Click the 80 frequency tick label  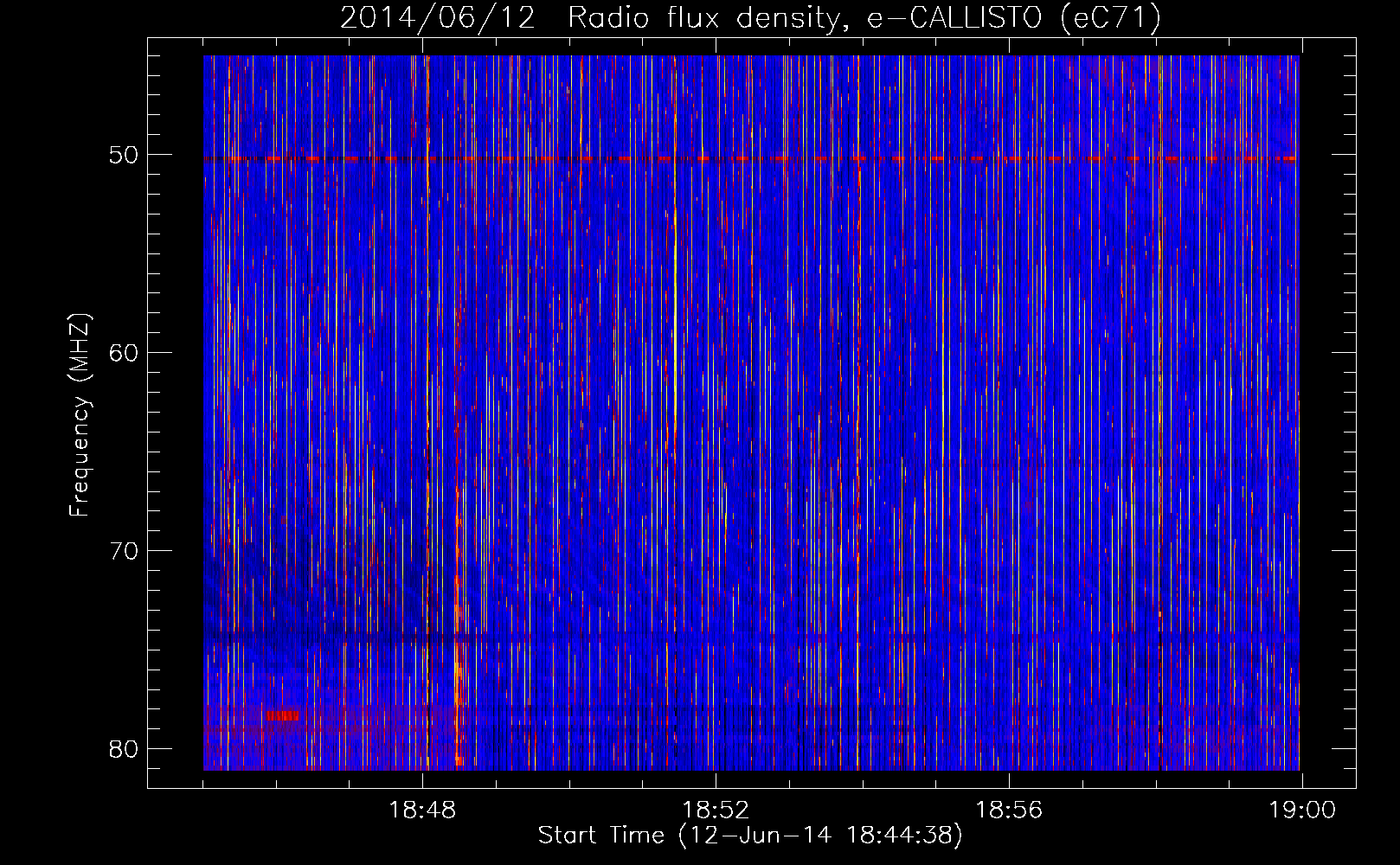click(x=124, y=749)
